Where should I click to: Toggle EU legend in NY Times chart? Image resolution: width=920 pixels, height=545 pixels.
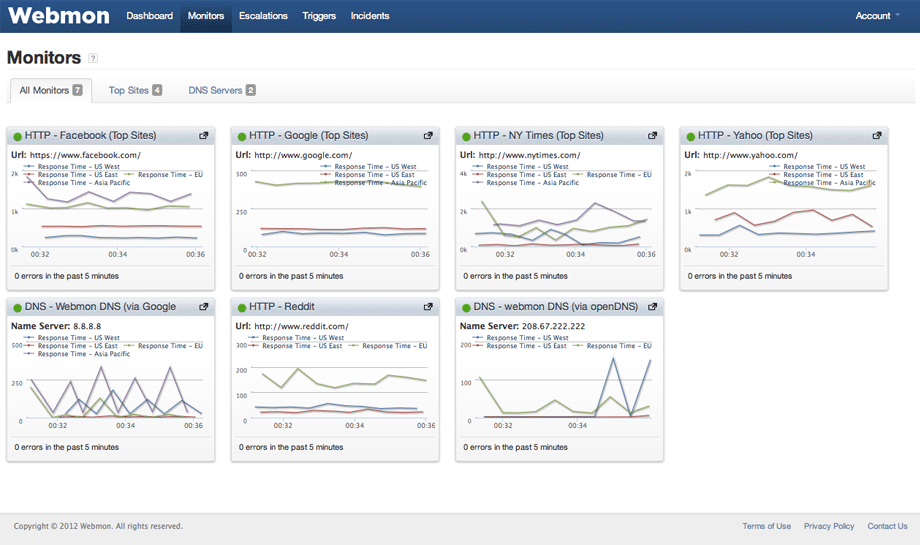click(x=612, y=175)
